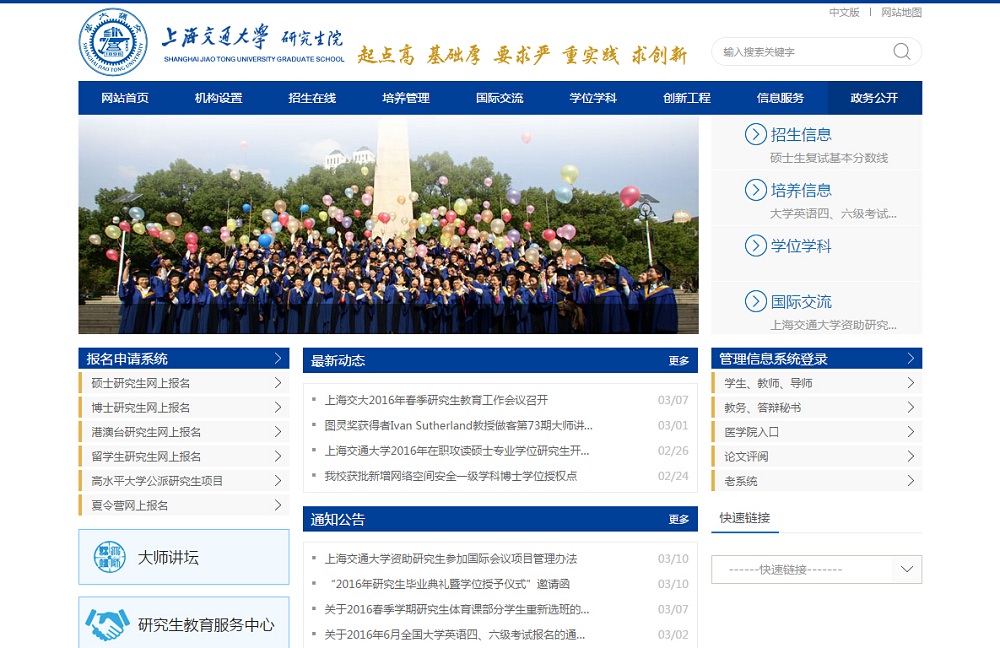The width and height of the screenshot is (1000, 648).
Task: Open news 上海交通大学2016年在职攻读硕士专业学位
Action: click(x=457, y=450)
